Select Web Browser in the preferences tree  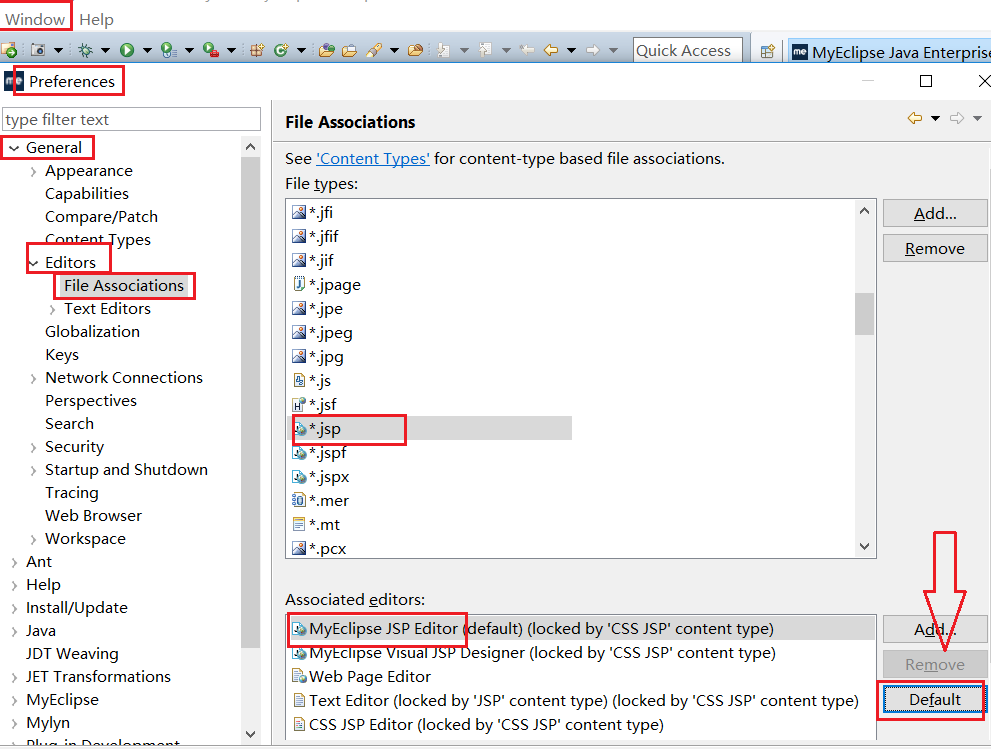tap(94, 516)
